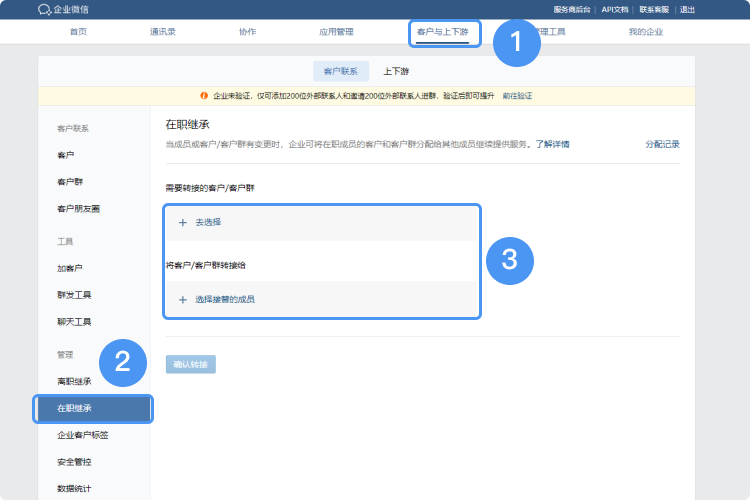
Task: Switch to the 通讯录 tab
Action: (163, 32)
